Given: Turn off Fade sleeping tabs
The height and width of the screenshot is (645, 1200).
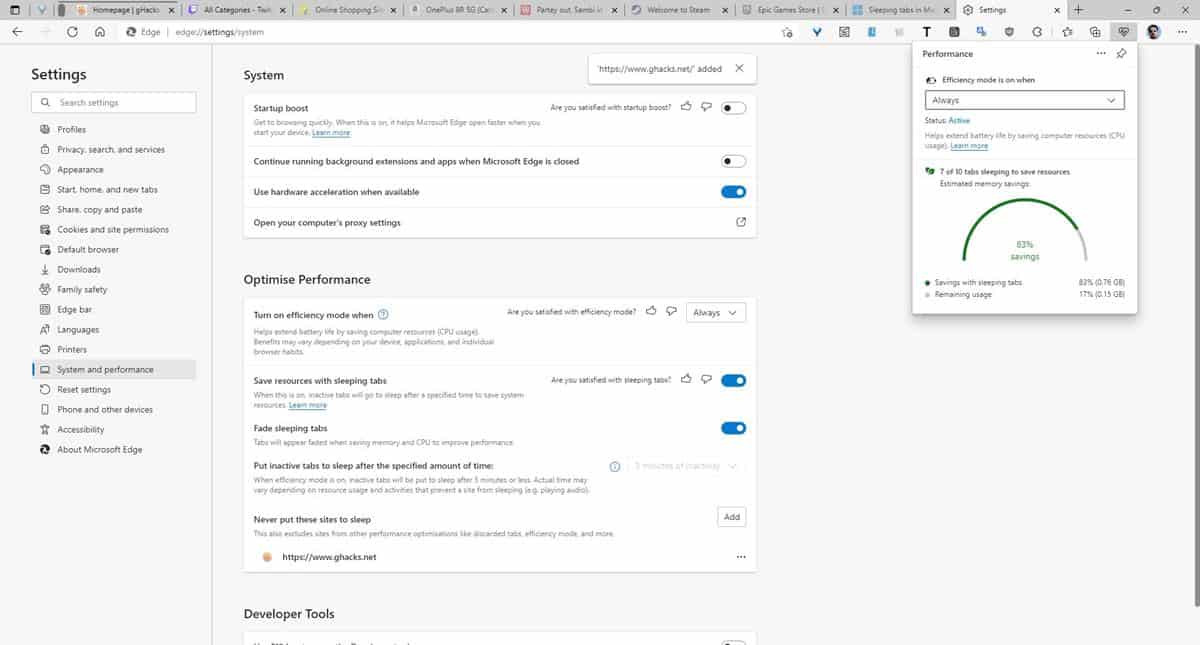Looking at the screenshot, I should [733, 427].
